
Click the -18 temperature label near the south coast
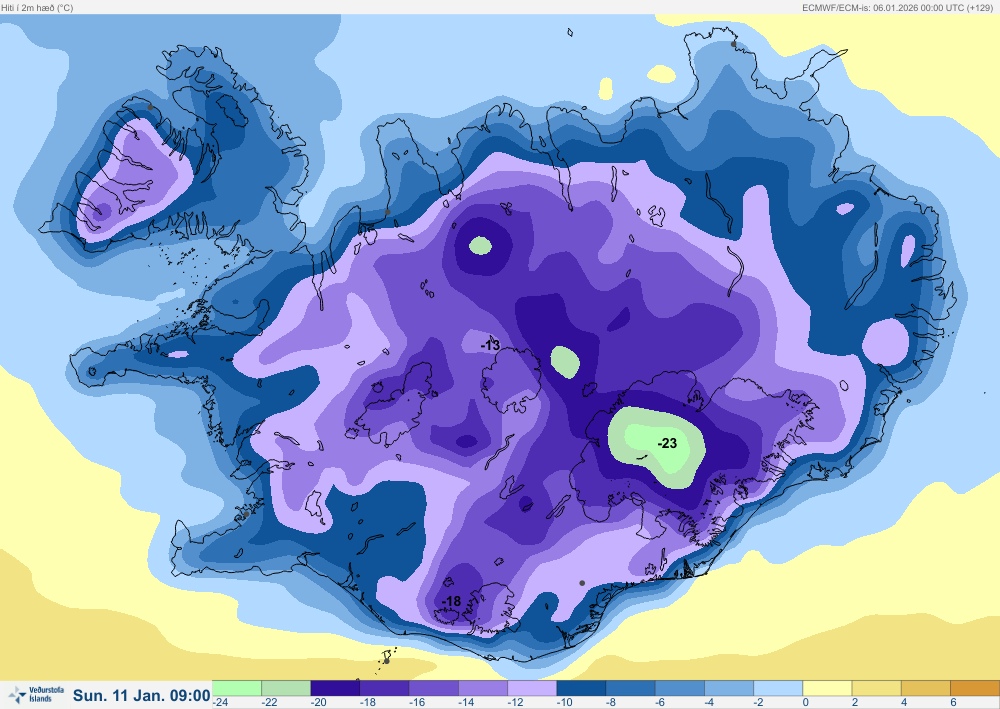(x=451, y=601)
